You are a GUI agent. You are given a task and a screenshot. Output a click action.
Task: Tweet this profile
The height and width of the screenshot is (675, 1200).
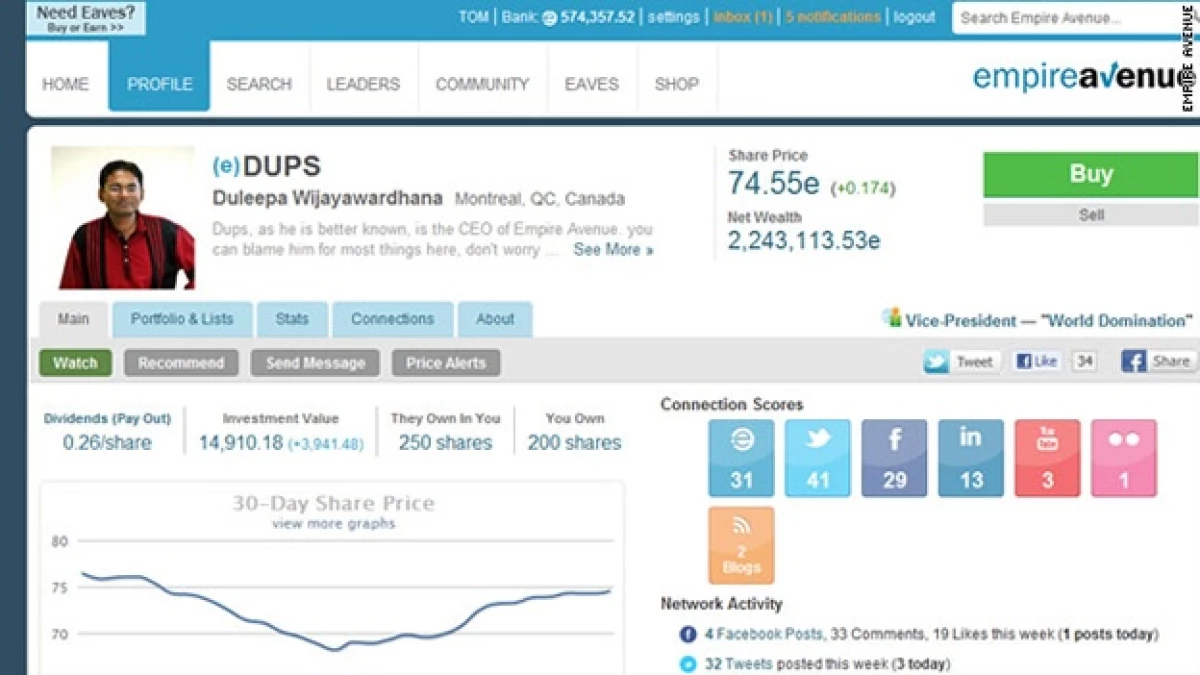[962, 362]
